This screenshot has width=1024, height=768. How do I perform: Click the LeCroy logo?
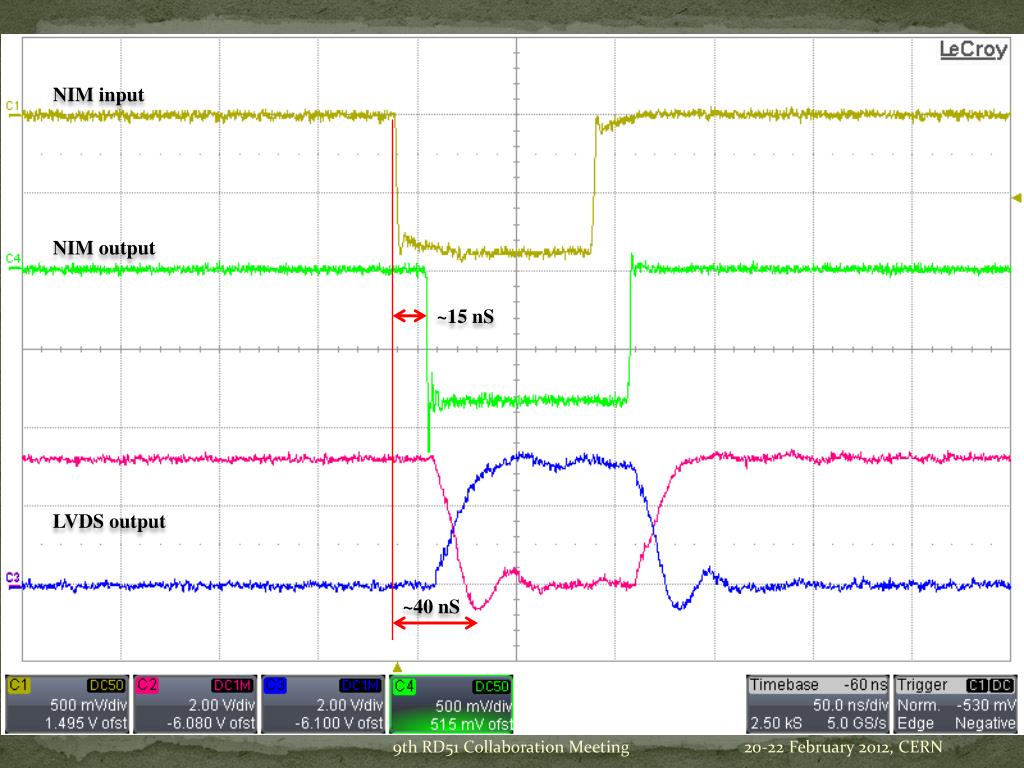click(x=972, y=51)
